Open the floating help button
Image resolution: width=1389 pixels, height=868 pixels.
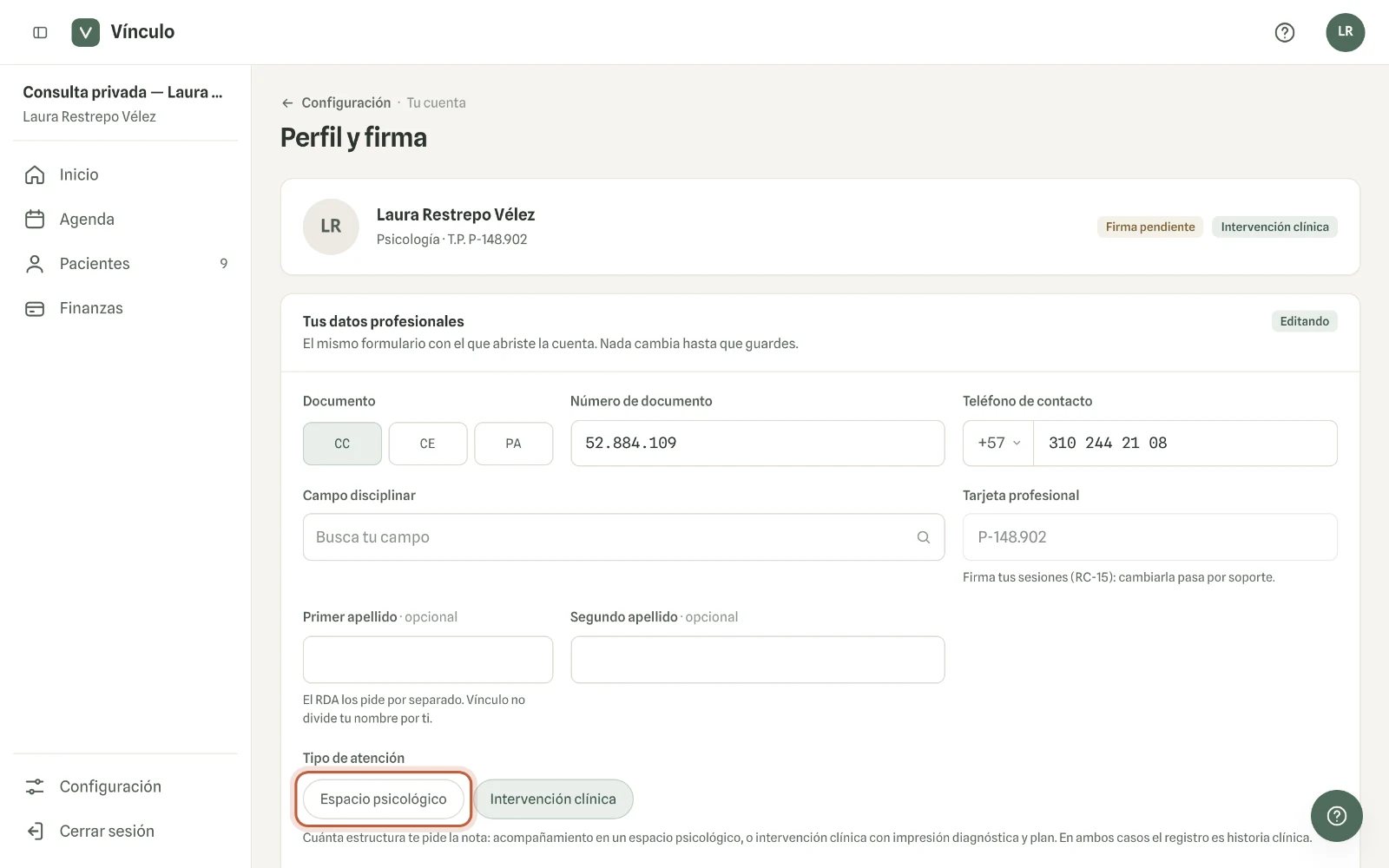coord(1337,816)
